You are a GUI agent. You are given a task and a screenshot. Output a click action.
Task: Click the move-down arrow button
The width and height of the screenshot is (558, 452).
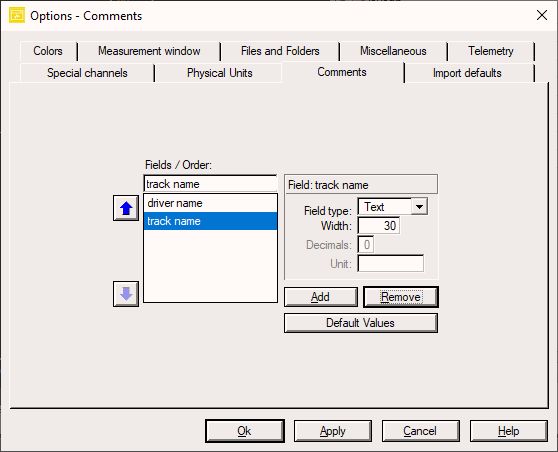coord(126,294)
